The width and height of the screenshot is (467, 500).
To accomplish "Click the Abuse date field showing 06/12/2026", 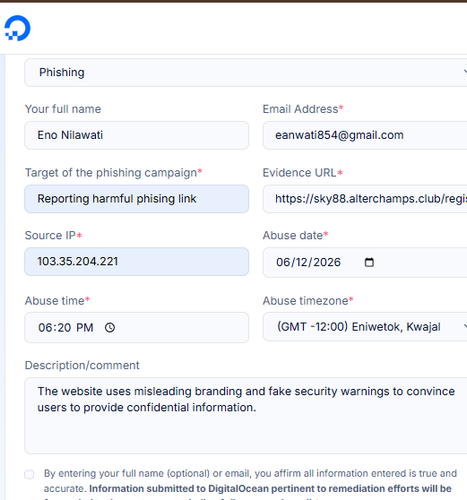I will (365, 262).
